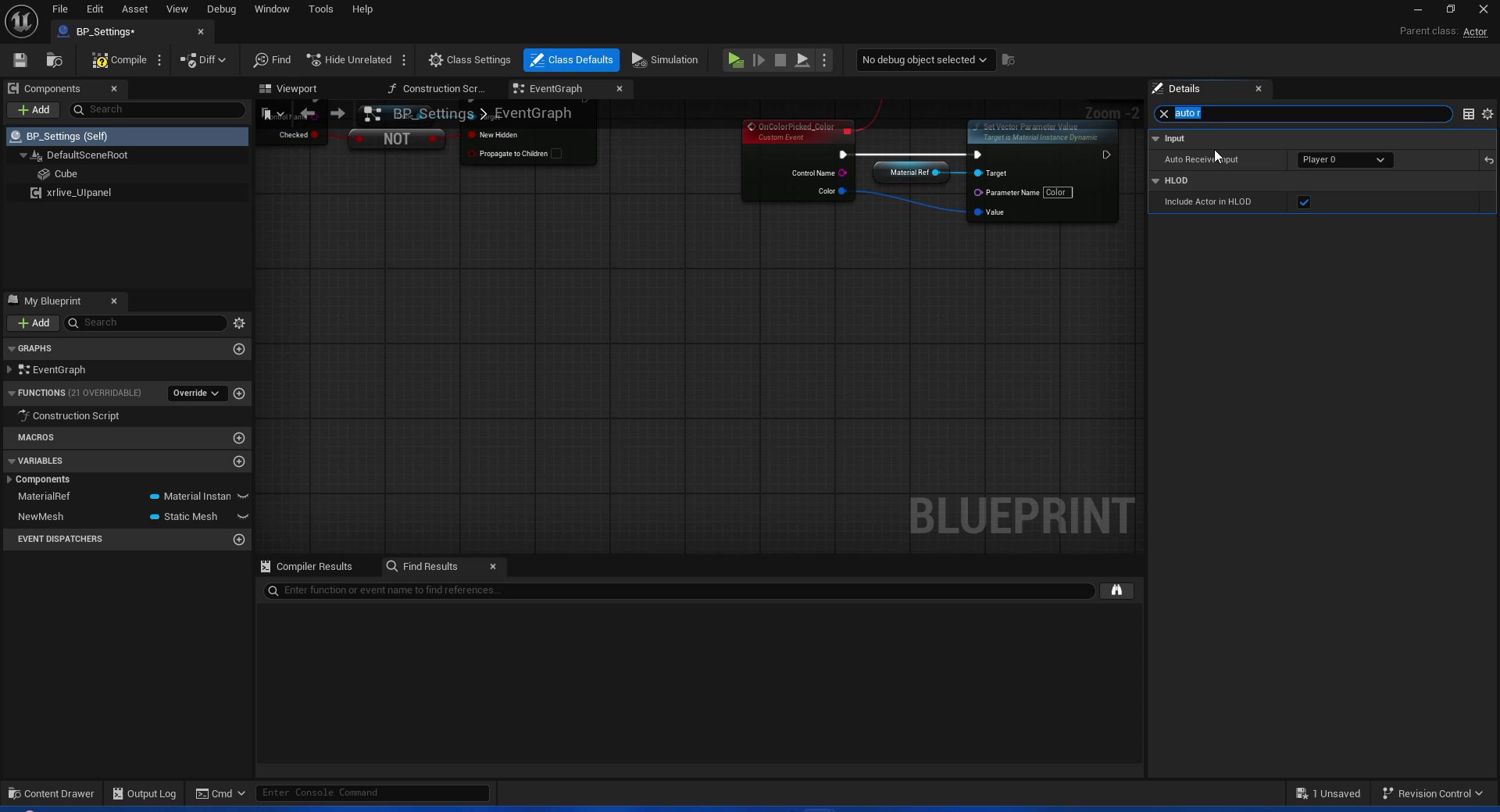Add a new component

[34, 110]
